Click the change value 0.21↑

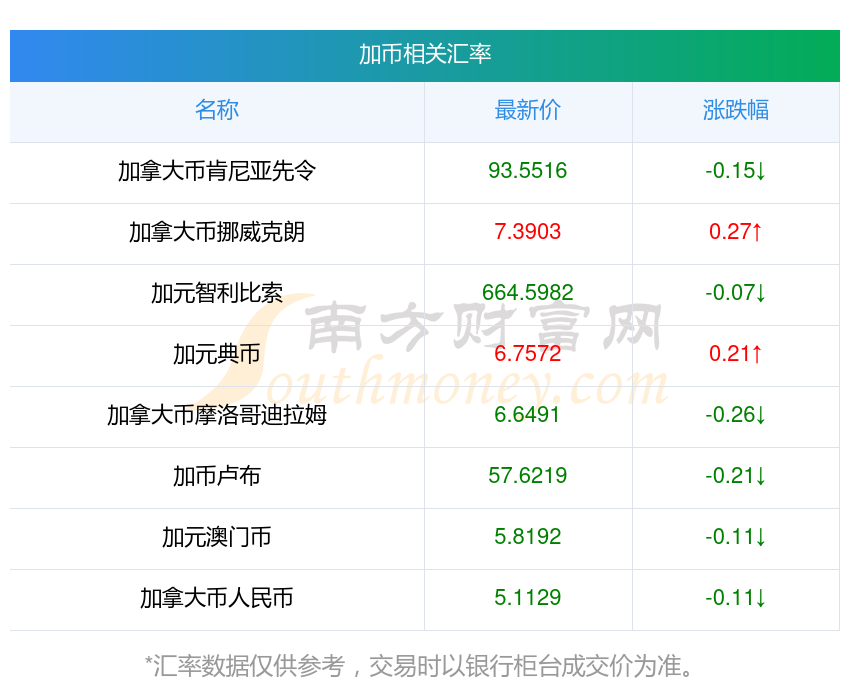click(736, 354)
